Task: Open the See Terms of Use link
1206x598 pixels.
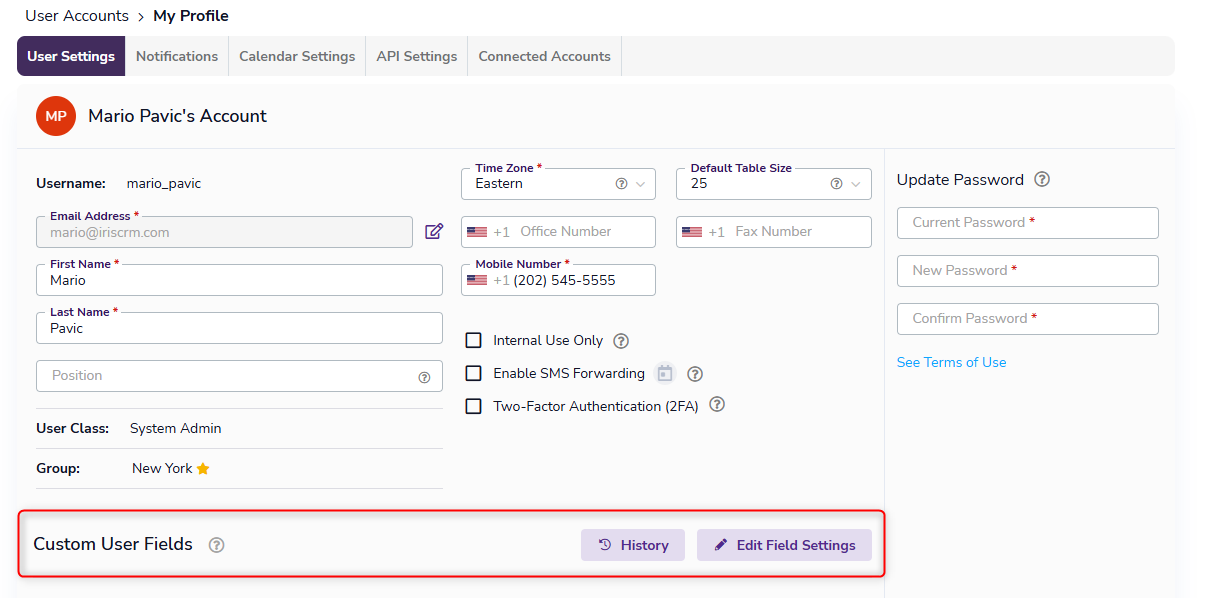Action: coord(951,362)
